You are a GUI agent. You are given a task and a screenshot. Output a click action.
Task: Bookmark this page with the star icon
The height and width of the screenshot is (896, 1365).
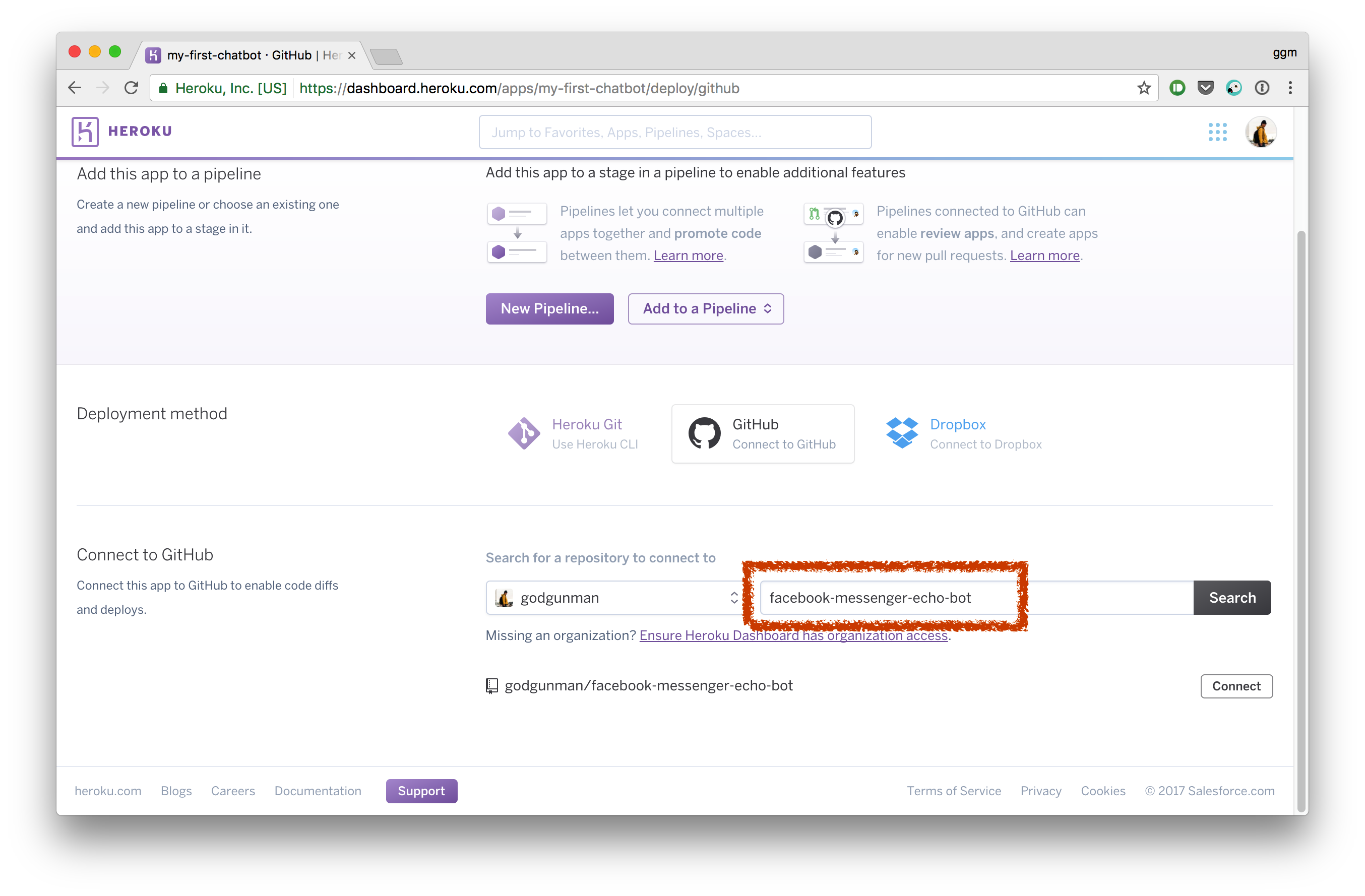(1144, 88)
